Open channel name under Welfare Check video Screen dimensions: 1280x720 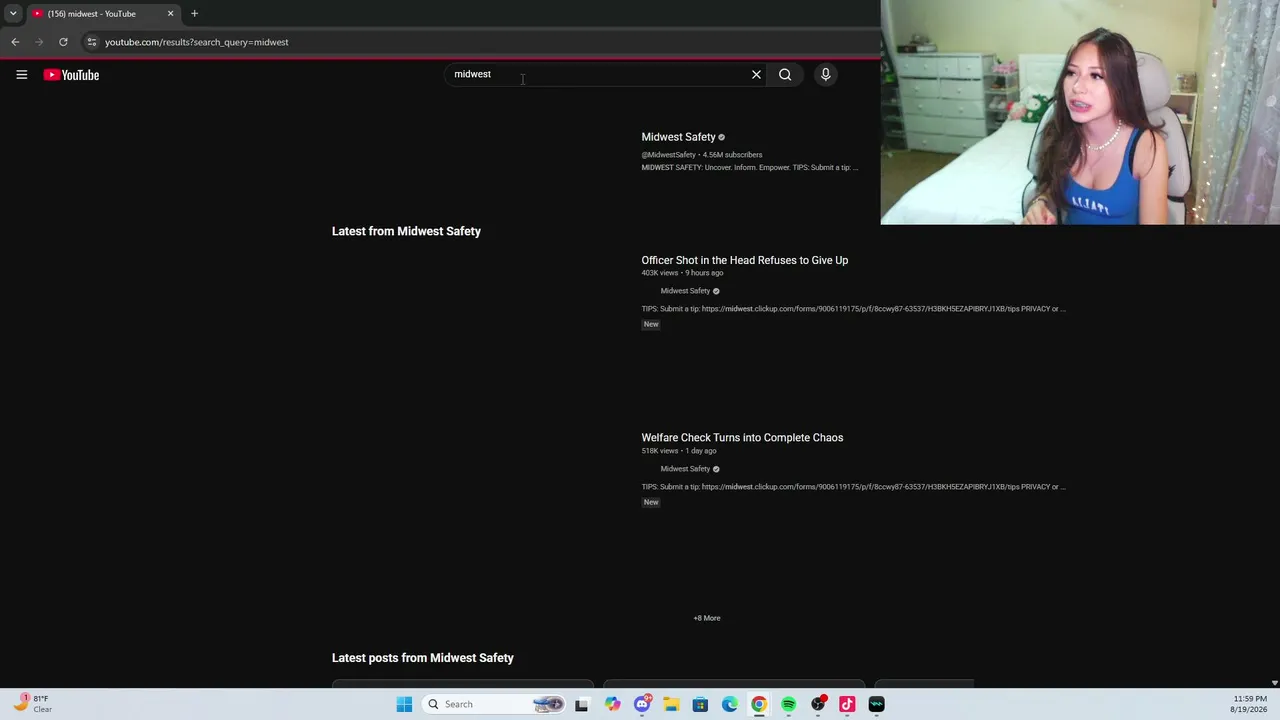[685, 469]
